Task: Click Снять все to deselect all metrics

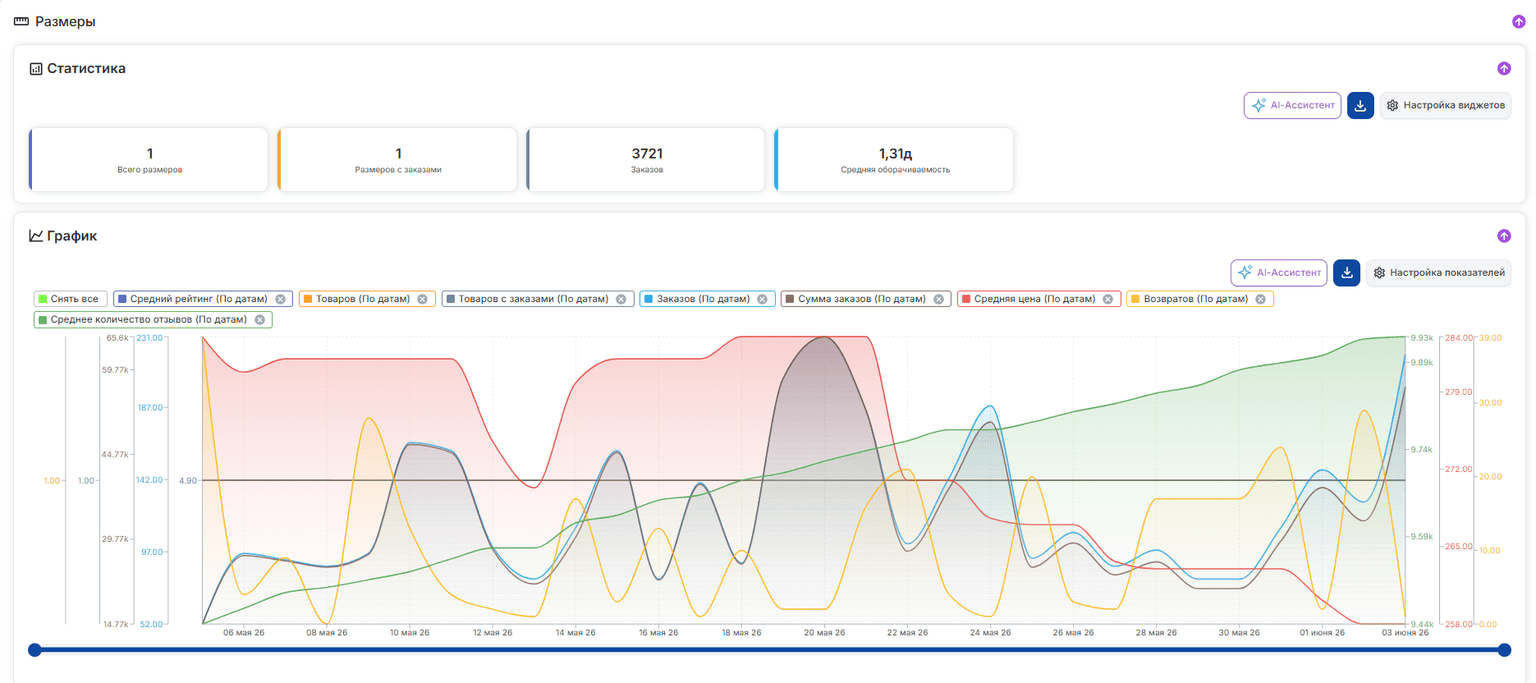Action: pyautogui.click(x=70, y=299)
